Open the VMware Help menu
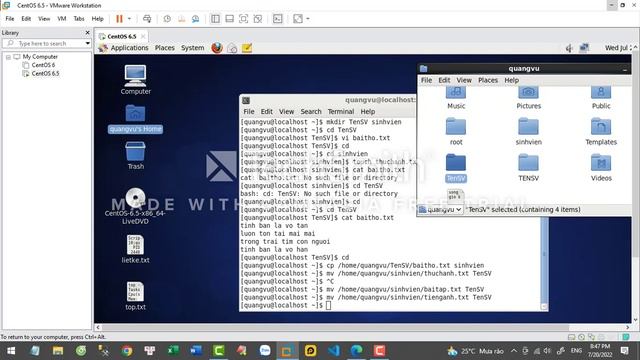 [x=97, y=19]
